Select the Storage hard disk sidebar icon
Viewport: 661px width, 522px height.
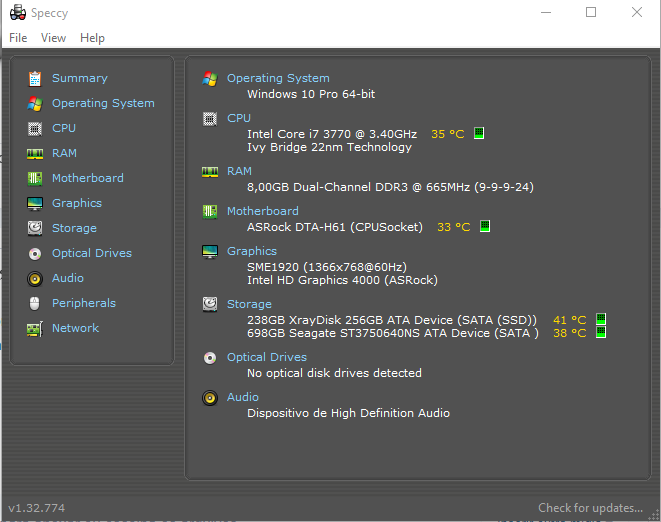pyautogui.click(x=35, y=229)
